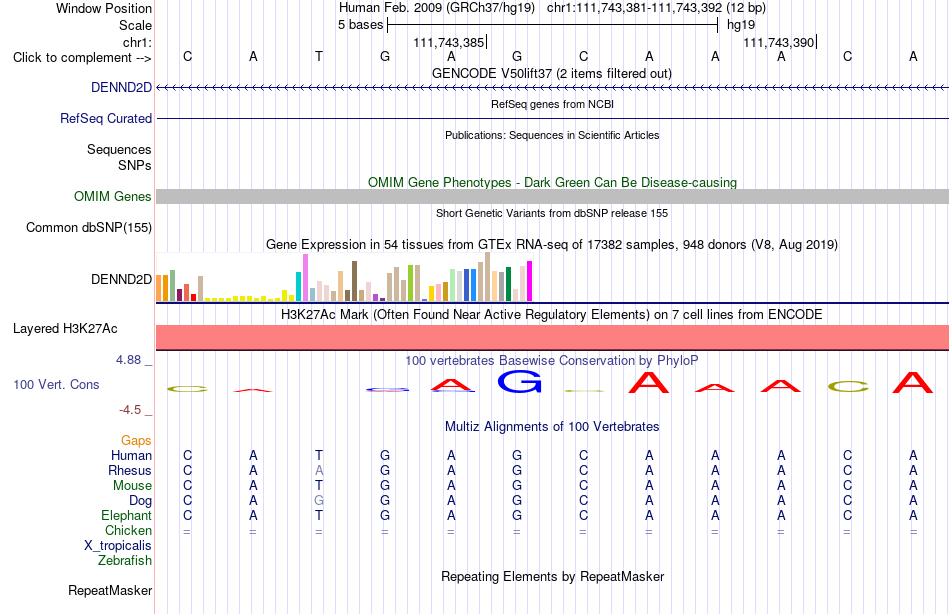Image resolution: width=950 pixels, height=614 pixels.
Task: Click the hg19 scale label
Action: (741, 25)
